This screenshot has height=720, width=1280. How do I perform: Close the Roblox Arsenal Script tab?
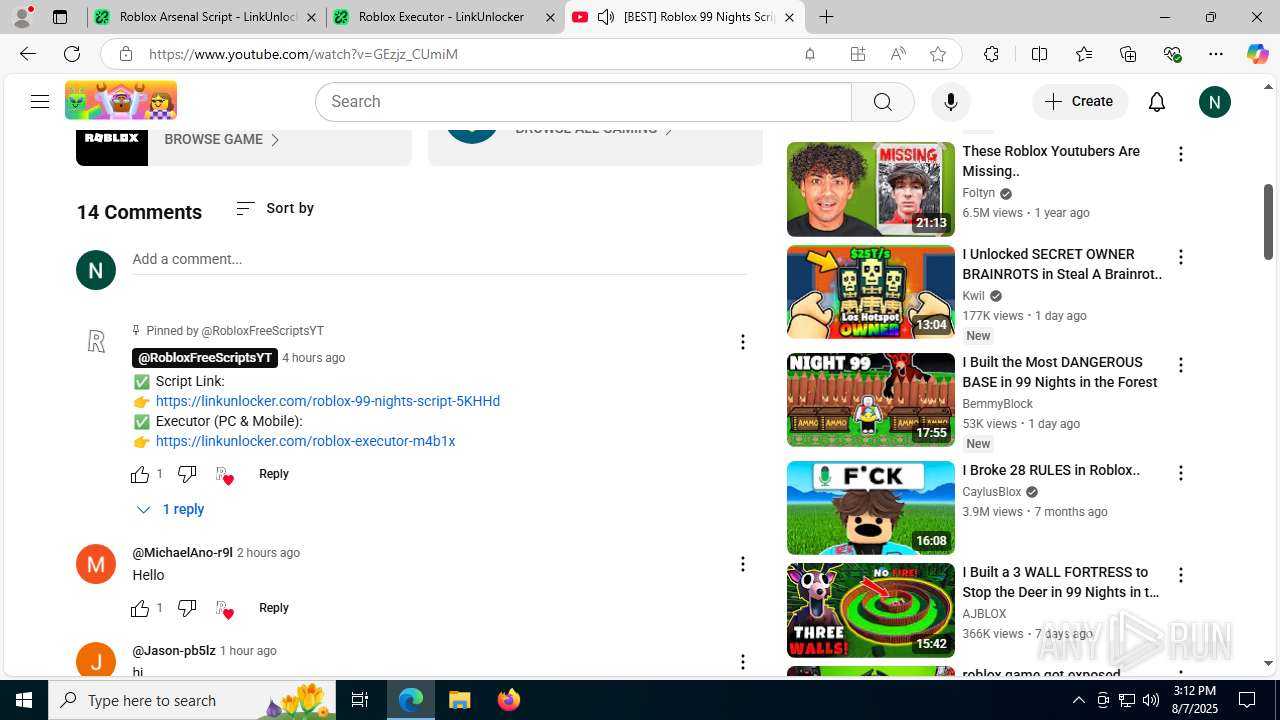pos(311,17)
